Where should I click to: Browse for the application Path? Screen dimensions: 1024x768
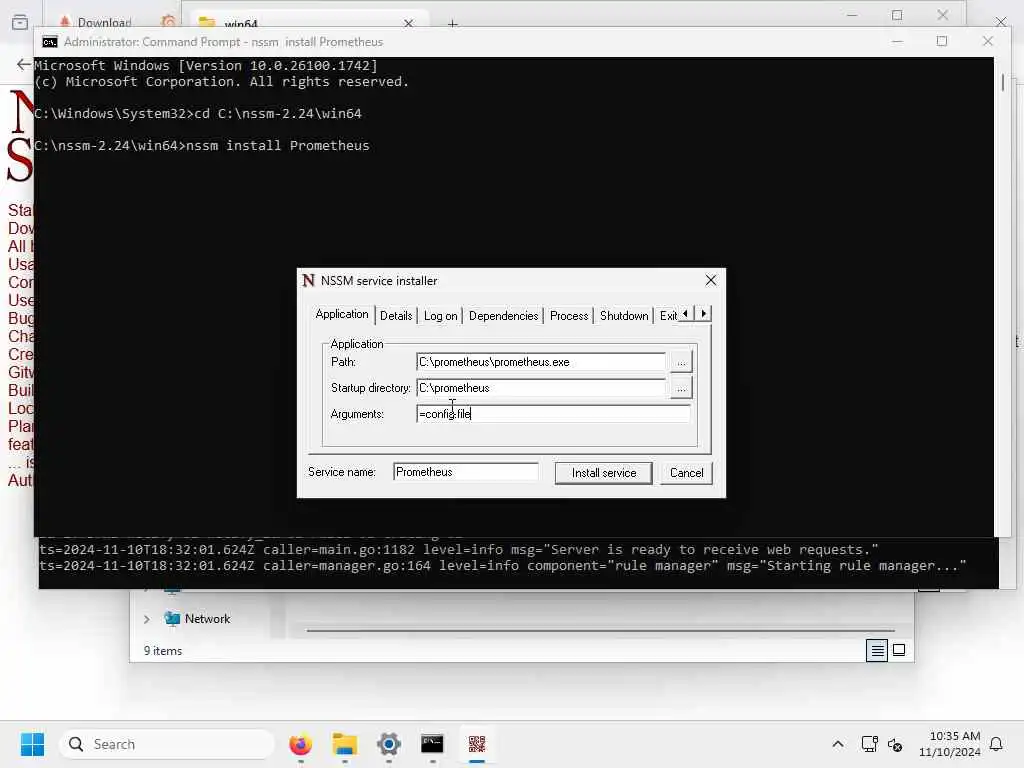point(681,362)
